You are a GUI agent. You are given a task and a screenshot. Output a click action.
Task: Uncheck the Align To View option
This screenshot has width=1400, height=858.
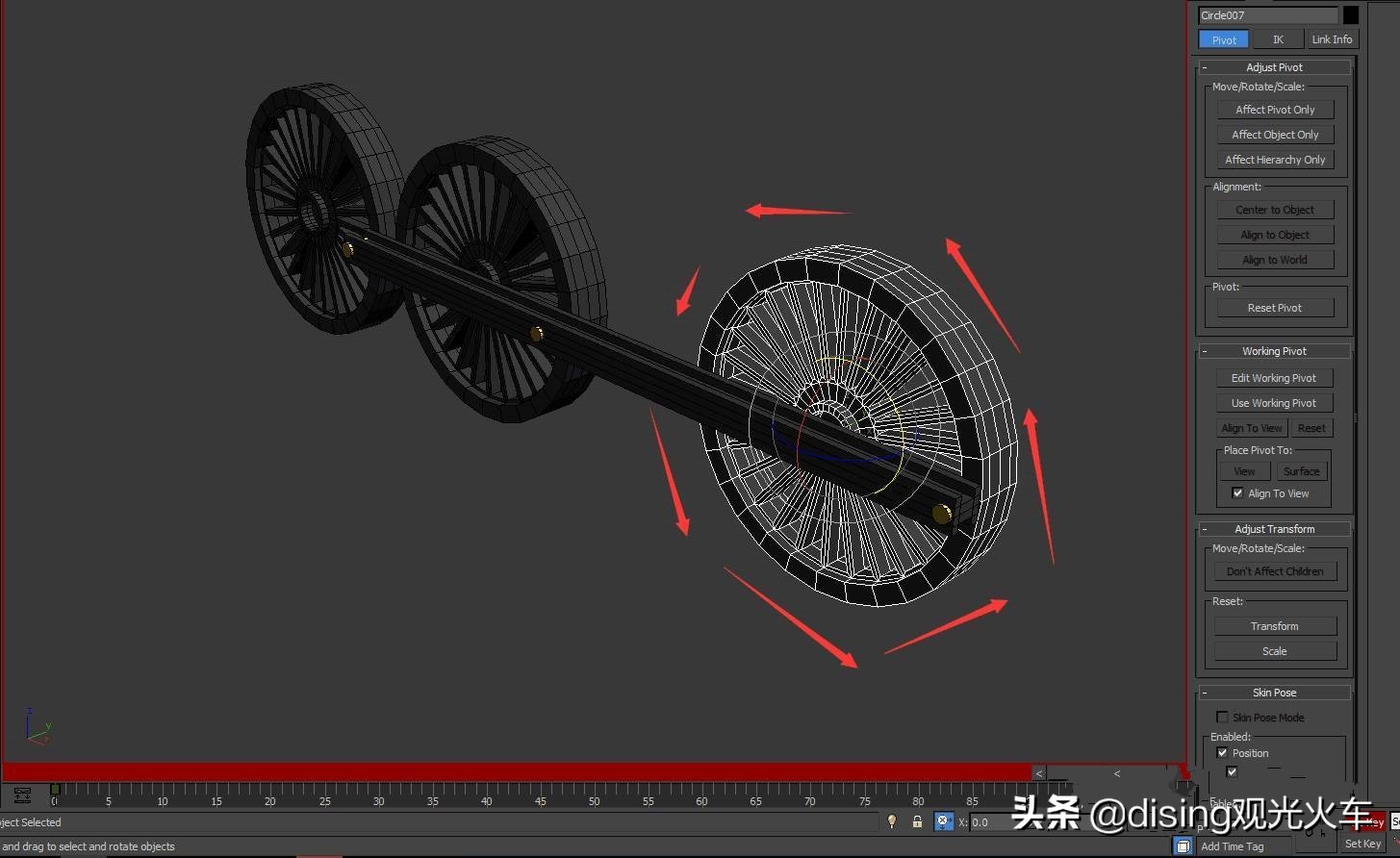pyautogui.click(x=1238, y=492)
